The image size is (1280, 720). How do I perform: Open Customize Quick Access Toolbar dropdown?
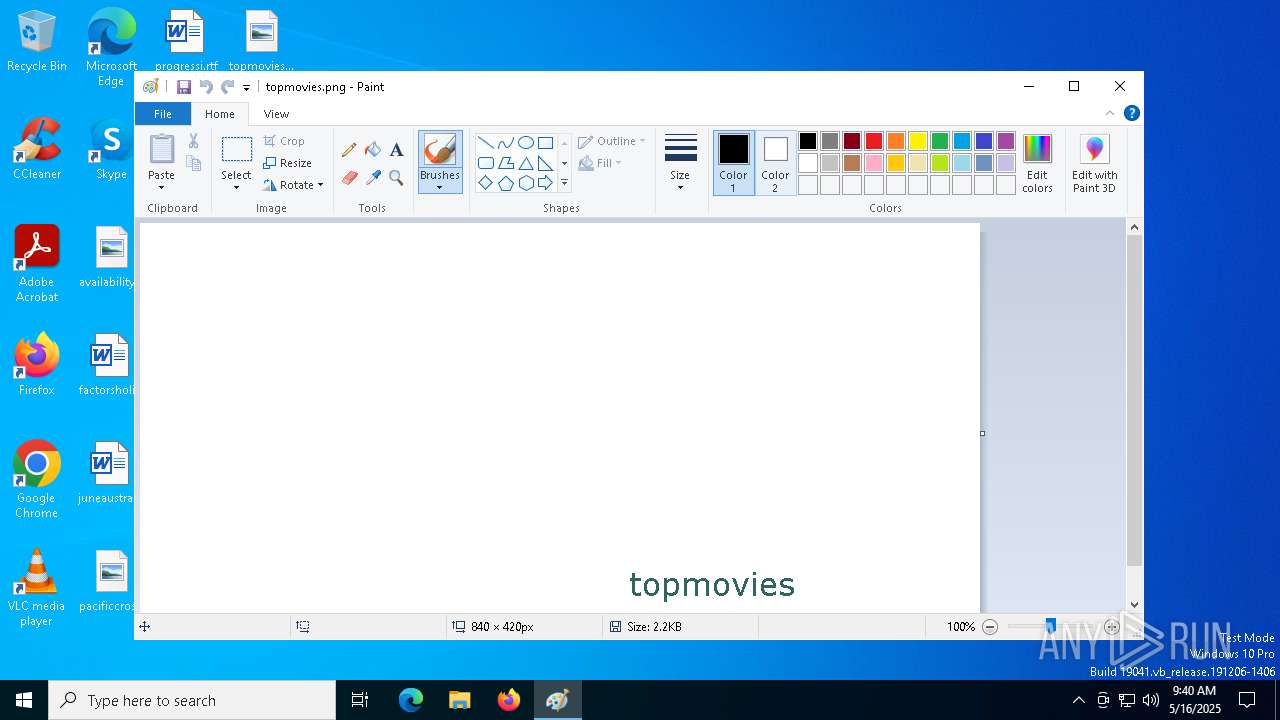(x=246, y=88)
